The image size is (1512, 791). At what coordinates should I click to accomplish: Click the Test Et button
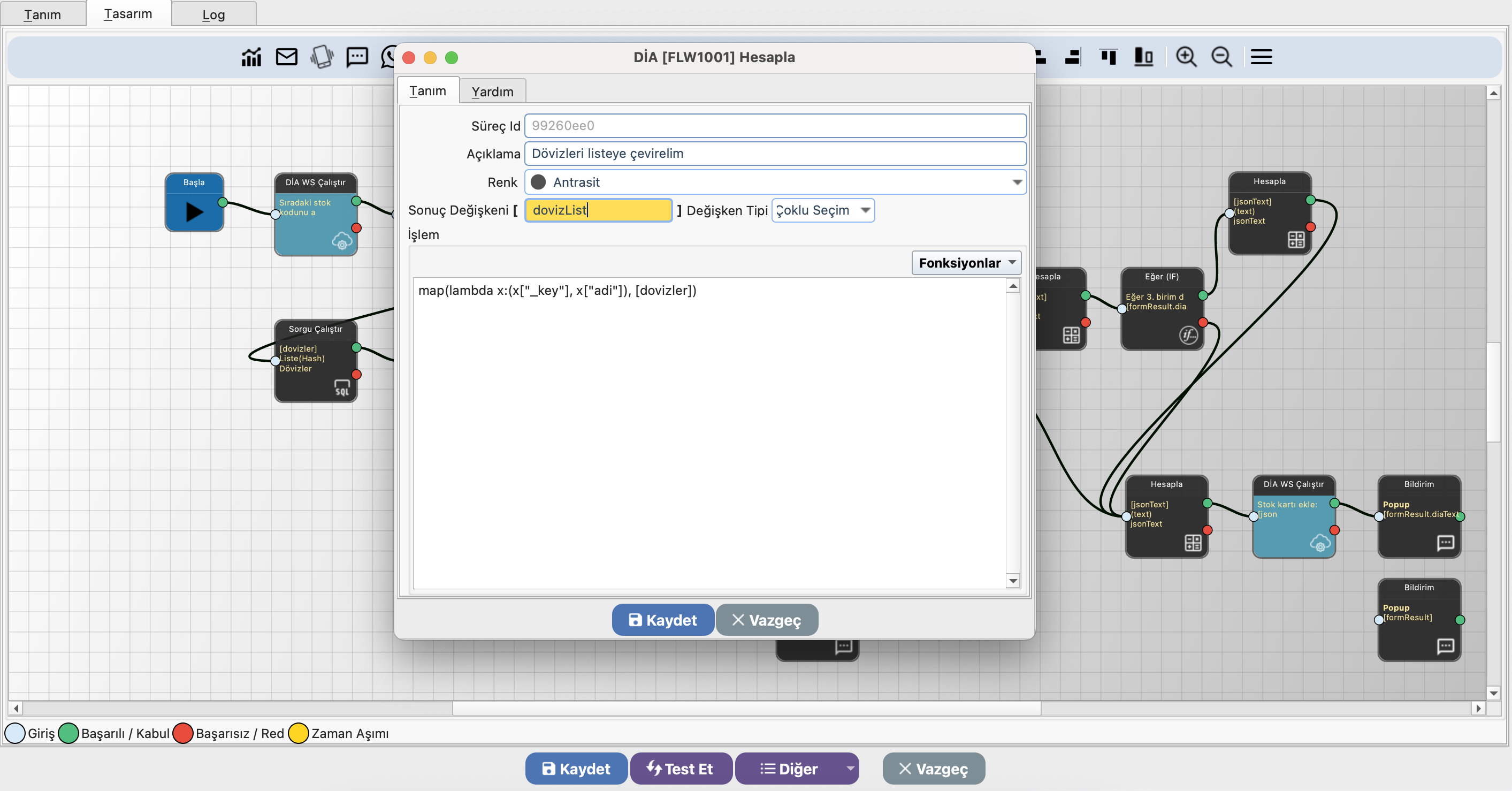tap(681, 769)
